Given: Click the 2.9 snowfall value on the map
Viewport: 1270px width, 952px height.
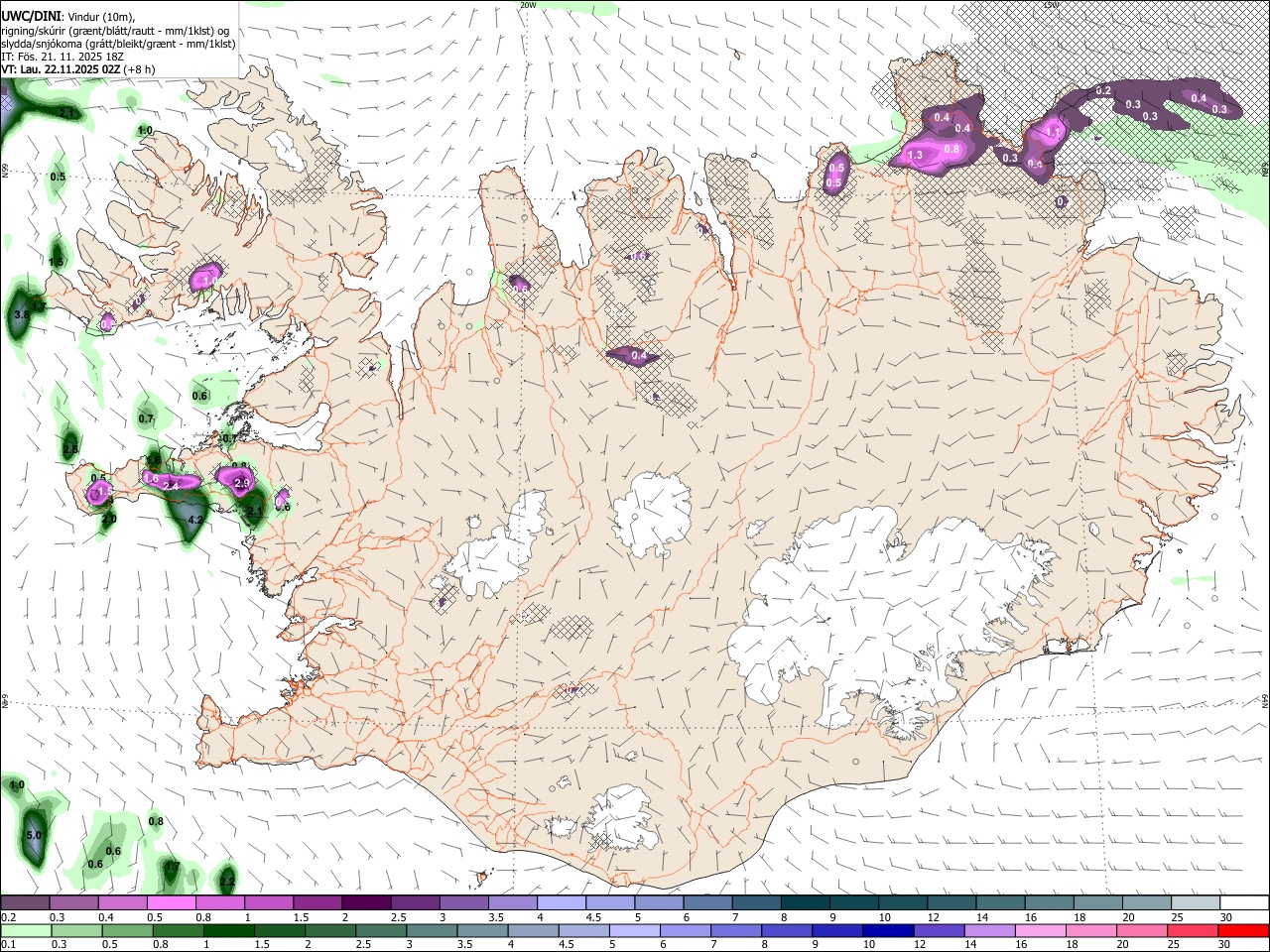Looking at the screenshot, I should [241, 483].
